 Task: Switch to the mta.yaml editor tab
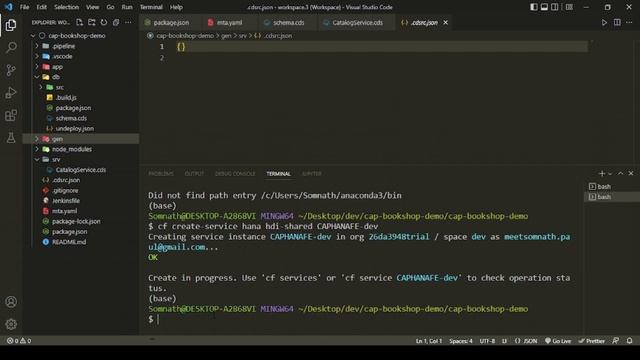click(229, 22)
